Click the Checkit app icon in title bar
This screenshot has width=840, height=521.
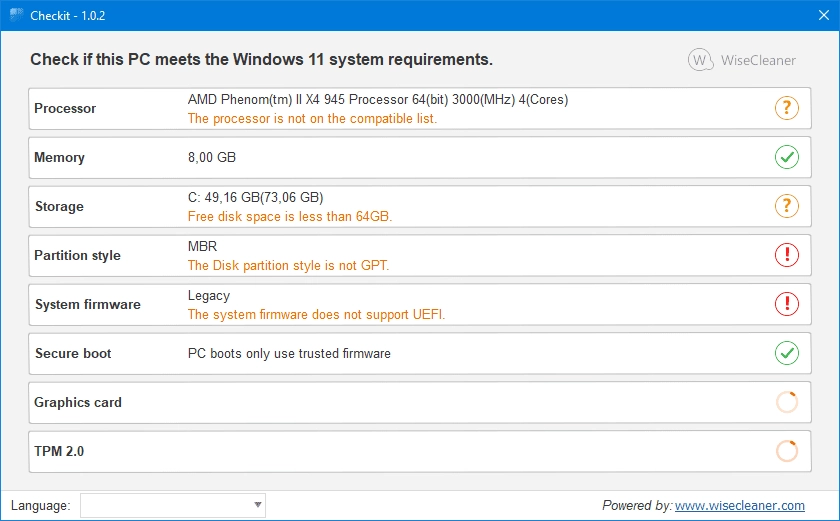[16, 15]
